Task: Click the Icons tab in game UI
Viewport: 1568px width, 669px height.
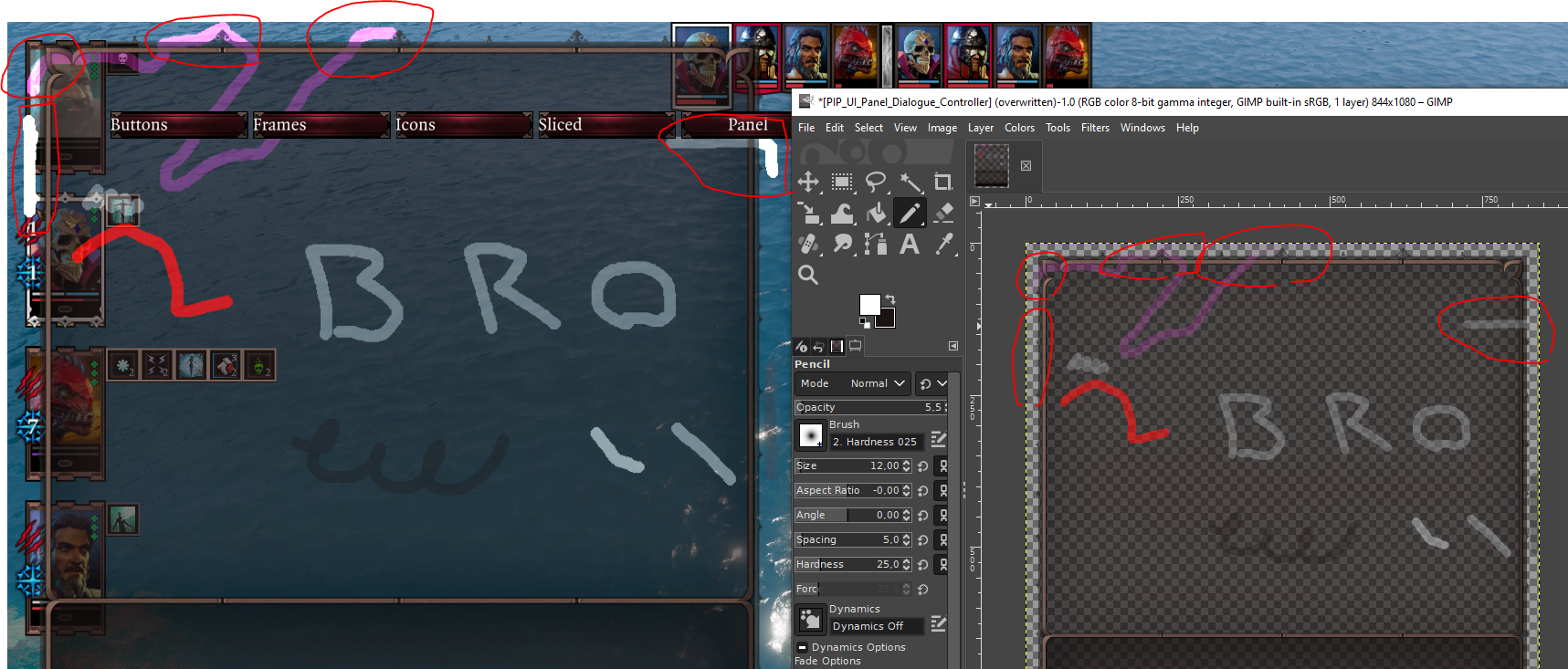Action: tap(463, 125)
